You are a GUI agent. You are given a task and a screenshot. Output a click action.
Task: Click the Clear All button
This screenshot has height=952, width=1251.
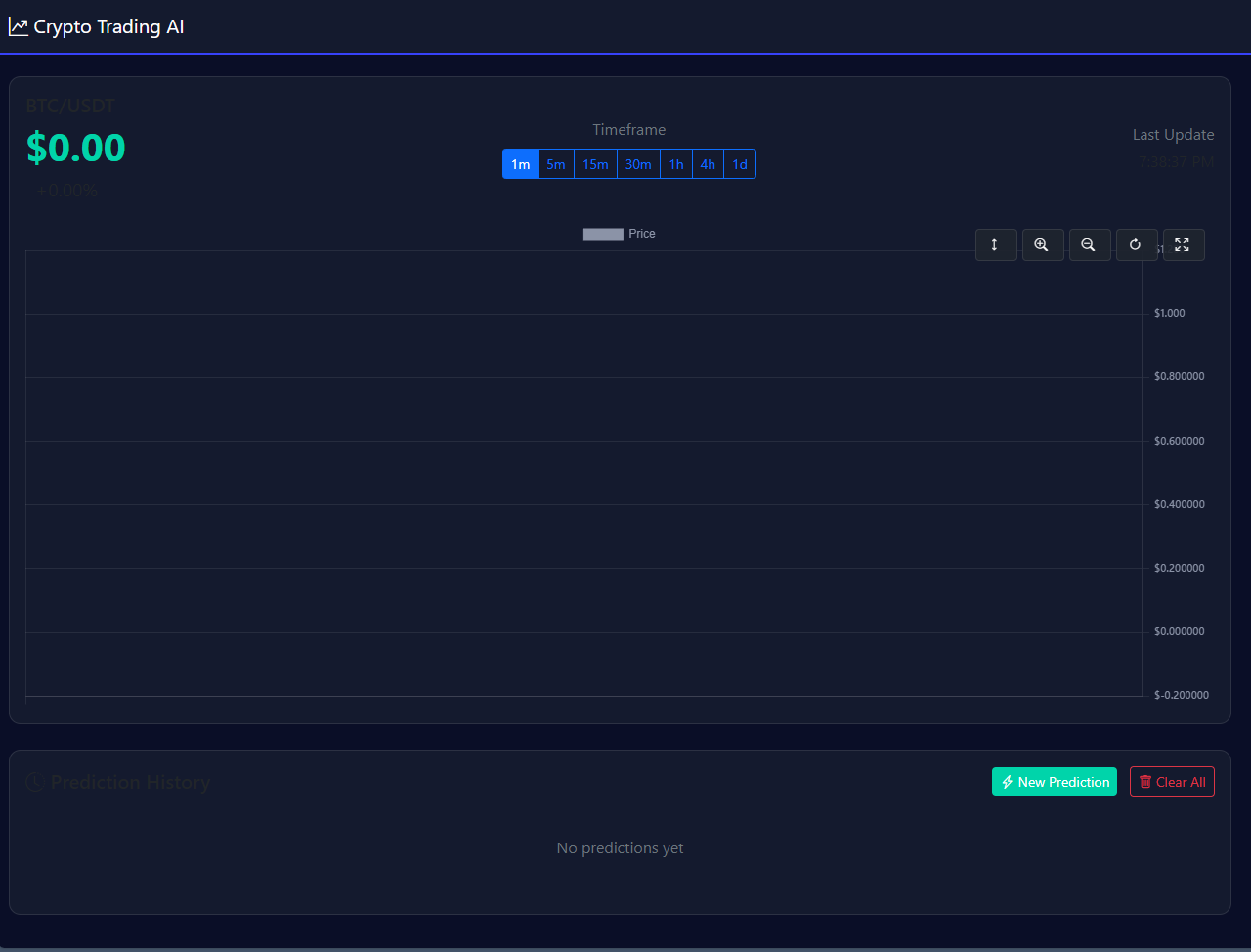1172,781
